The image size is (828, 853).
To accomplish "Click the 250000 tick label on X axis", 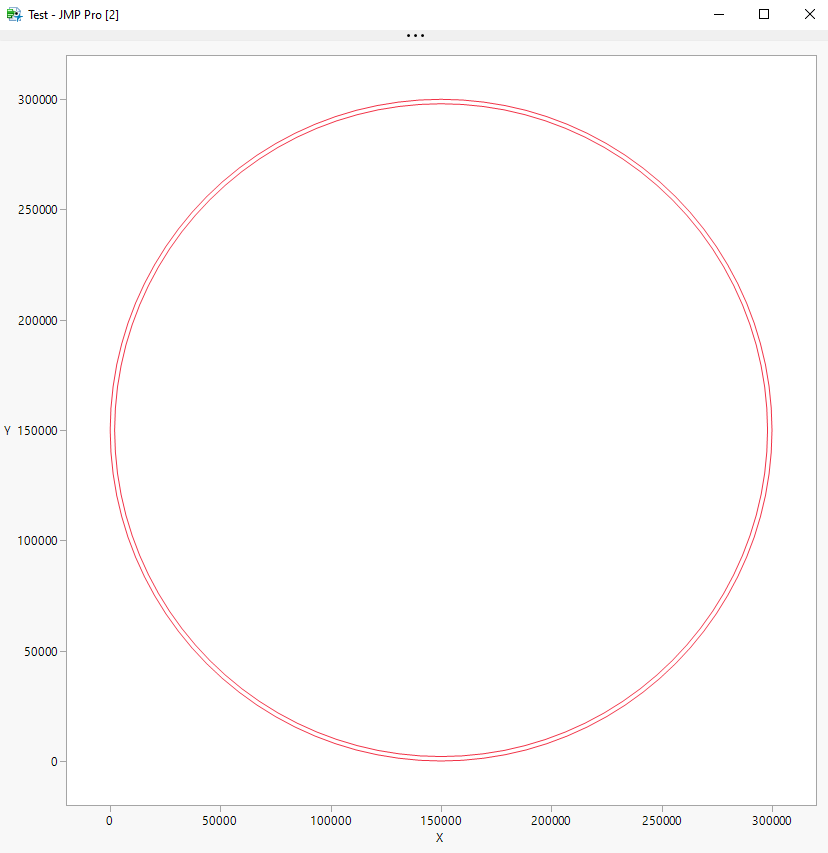I will [x=662, y=819].
